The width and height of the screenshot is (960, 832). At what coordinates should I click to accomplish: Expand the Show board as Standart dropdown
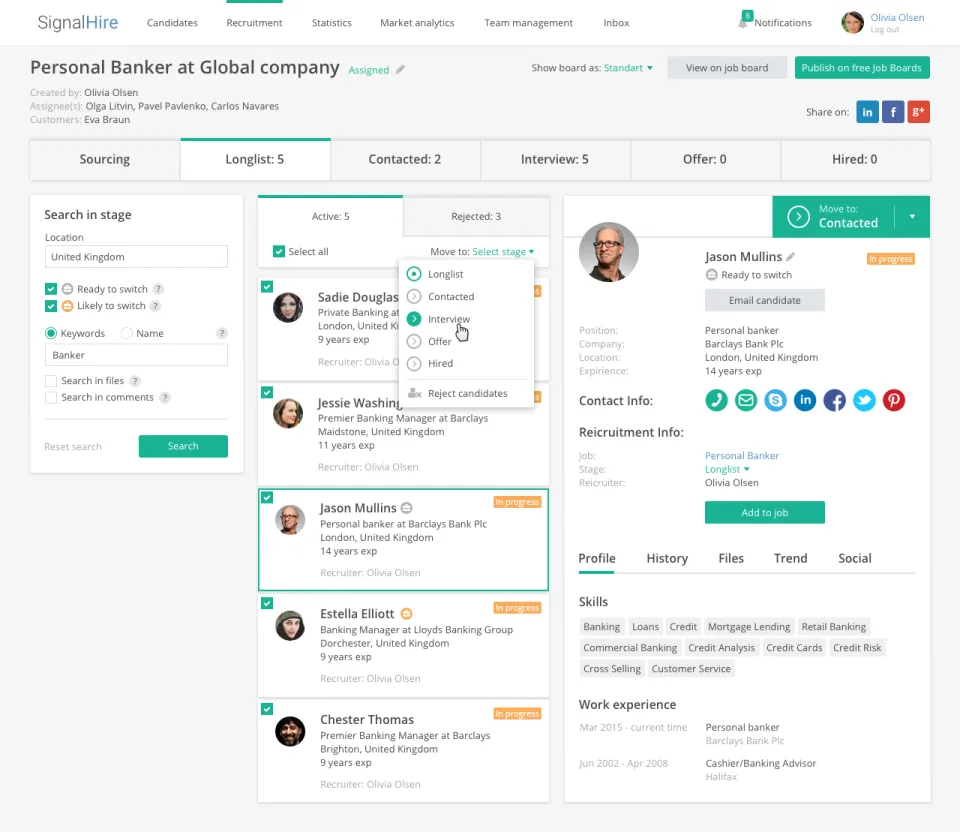[x=628, y=68]
